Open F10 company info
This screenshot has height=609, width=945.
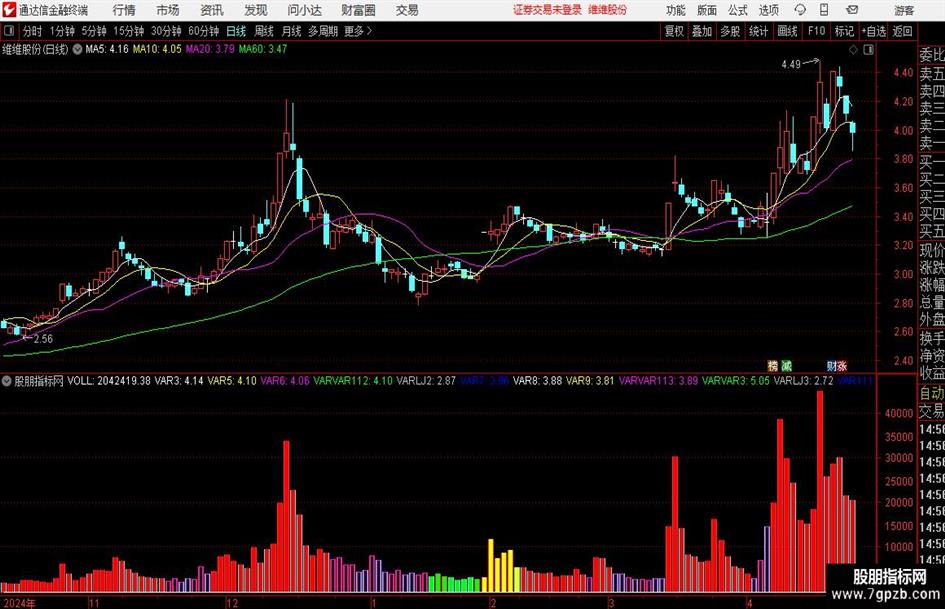click(x=817, y=31)
